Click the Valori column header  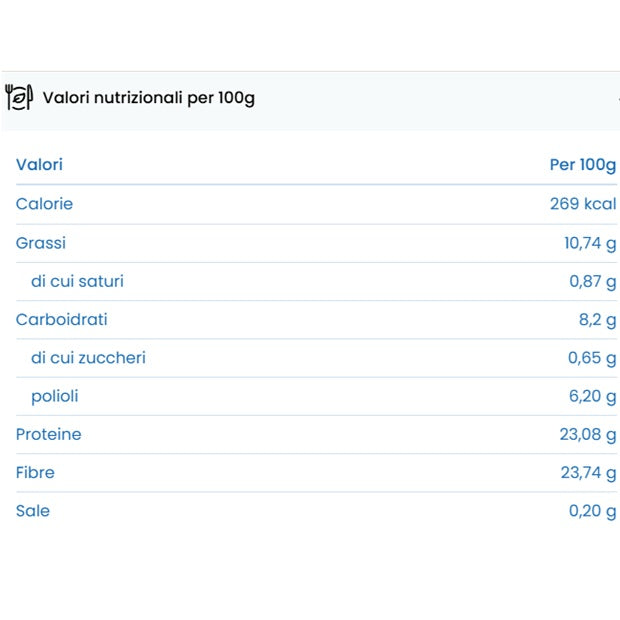(39, 165)
